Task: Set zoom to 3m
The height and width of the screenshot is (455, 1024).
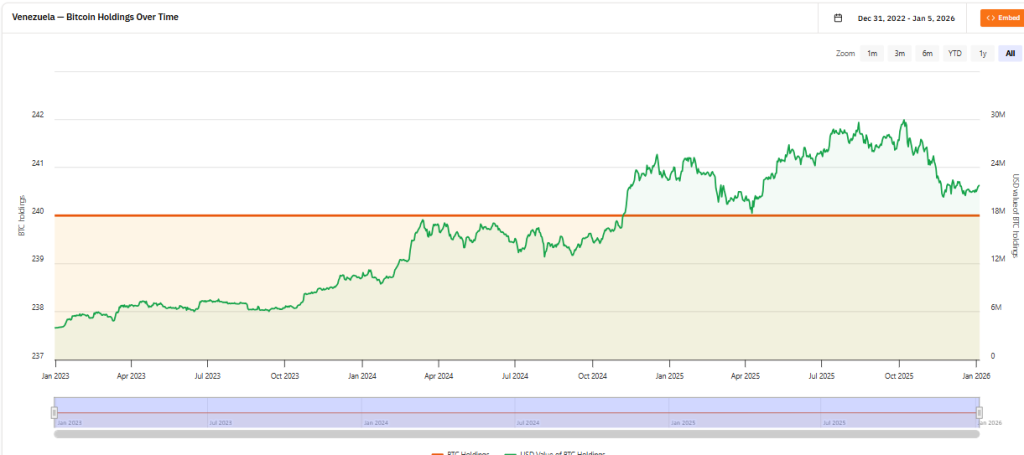Action: click(900, 53)
